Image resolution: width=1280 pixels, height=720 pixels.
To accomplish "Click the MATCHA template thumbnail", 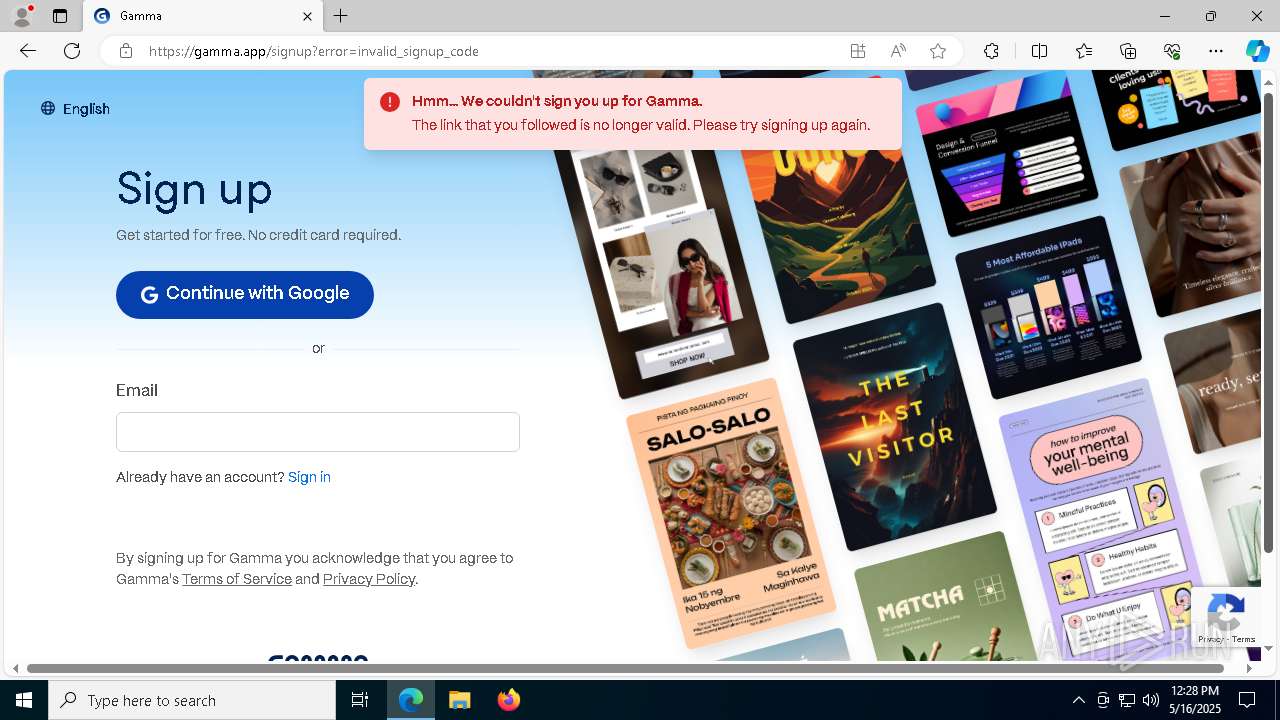I will click(948, 600).
